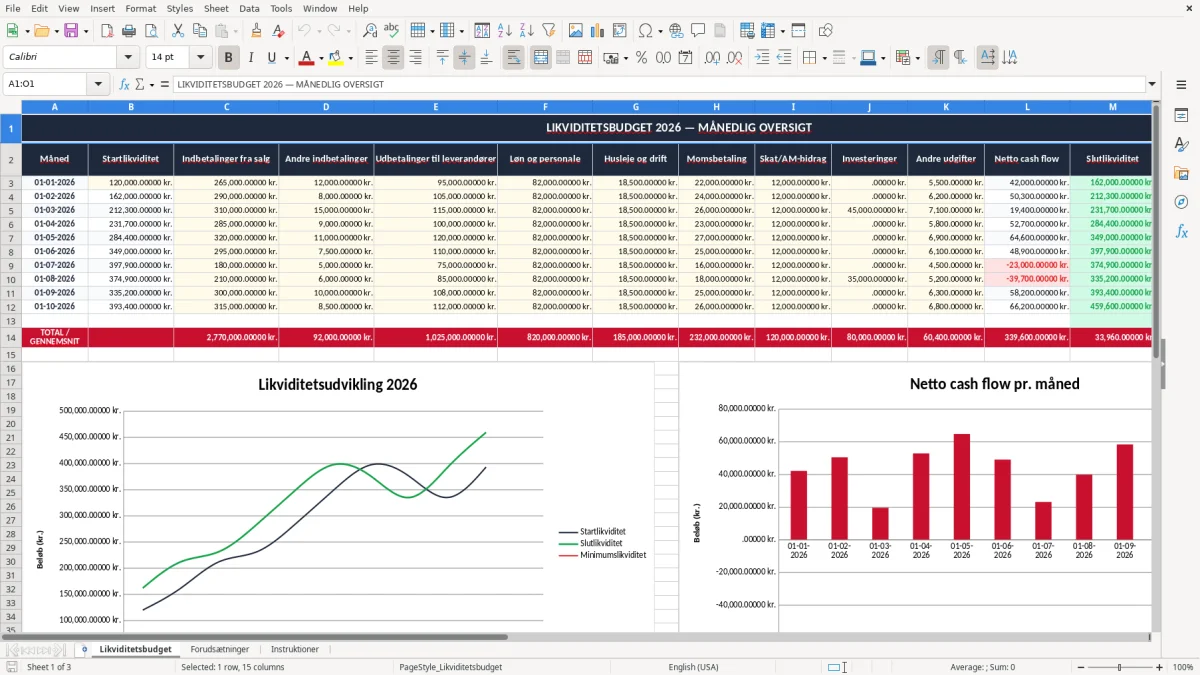Image resolution: width=1200 pixels, height=675 pixels.
Task: Insert a comment with speech bubble icon
Action: [698, 31]
